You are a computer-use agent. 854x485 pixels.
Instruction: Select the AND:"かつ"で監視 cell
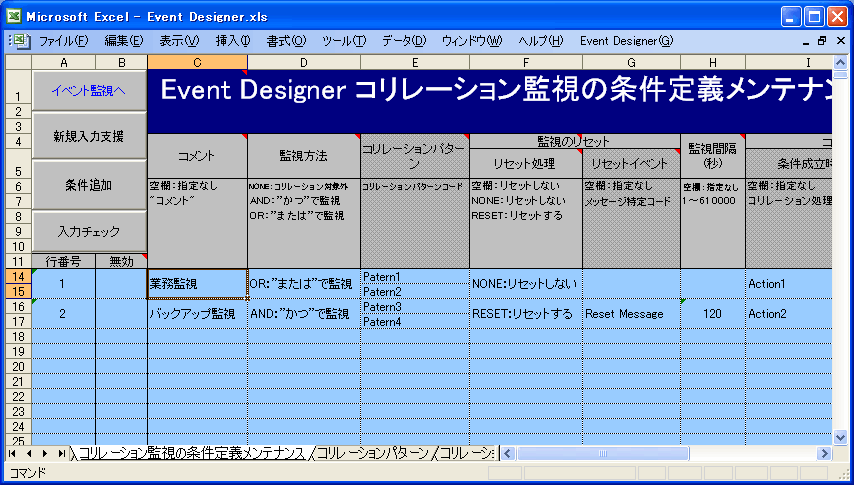(x=304, y=314)
